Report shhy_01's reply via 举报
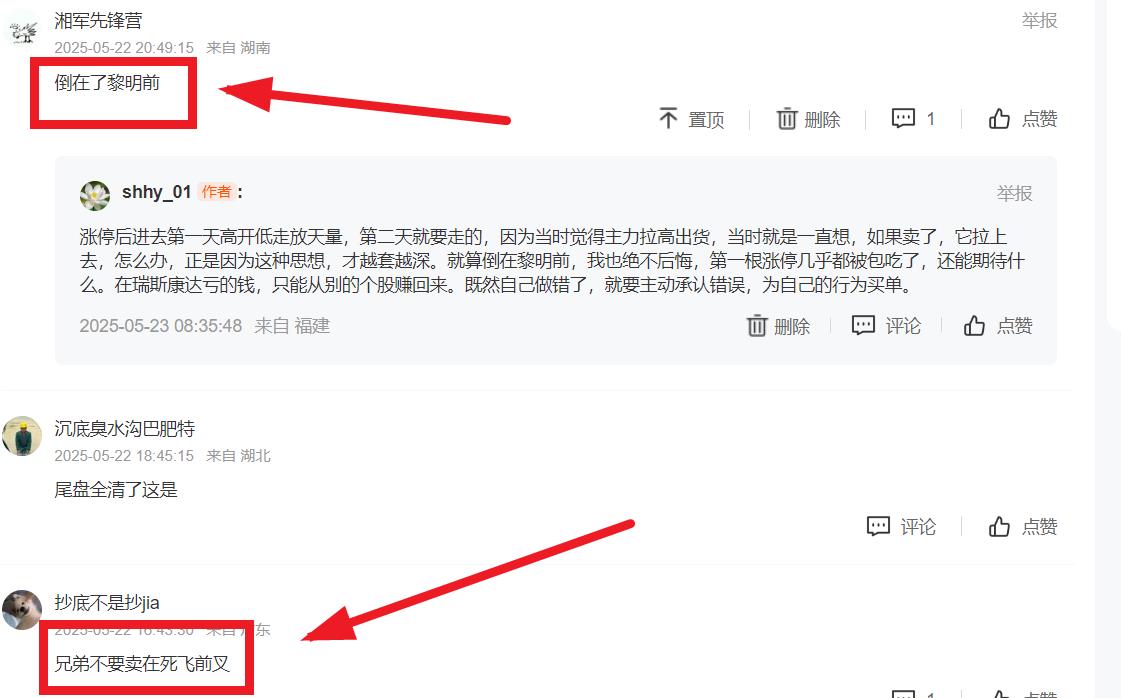This screenshot has height=698, width=1121. [x=1014, y=193]
